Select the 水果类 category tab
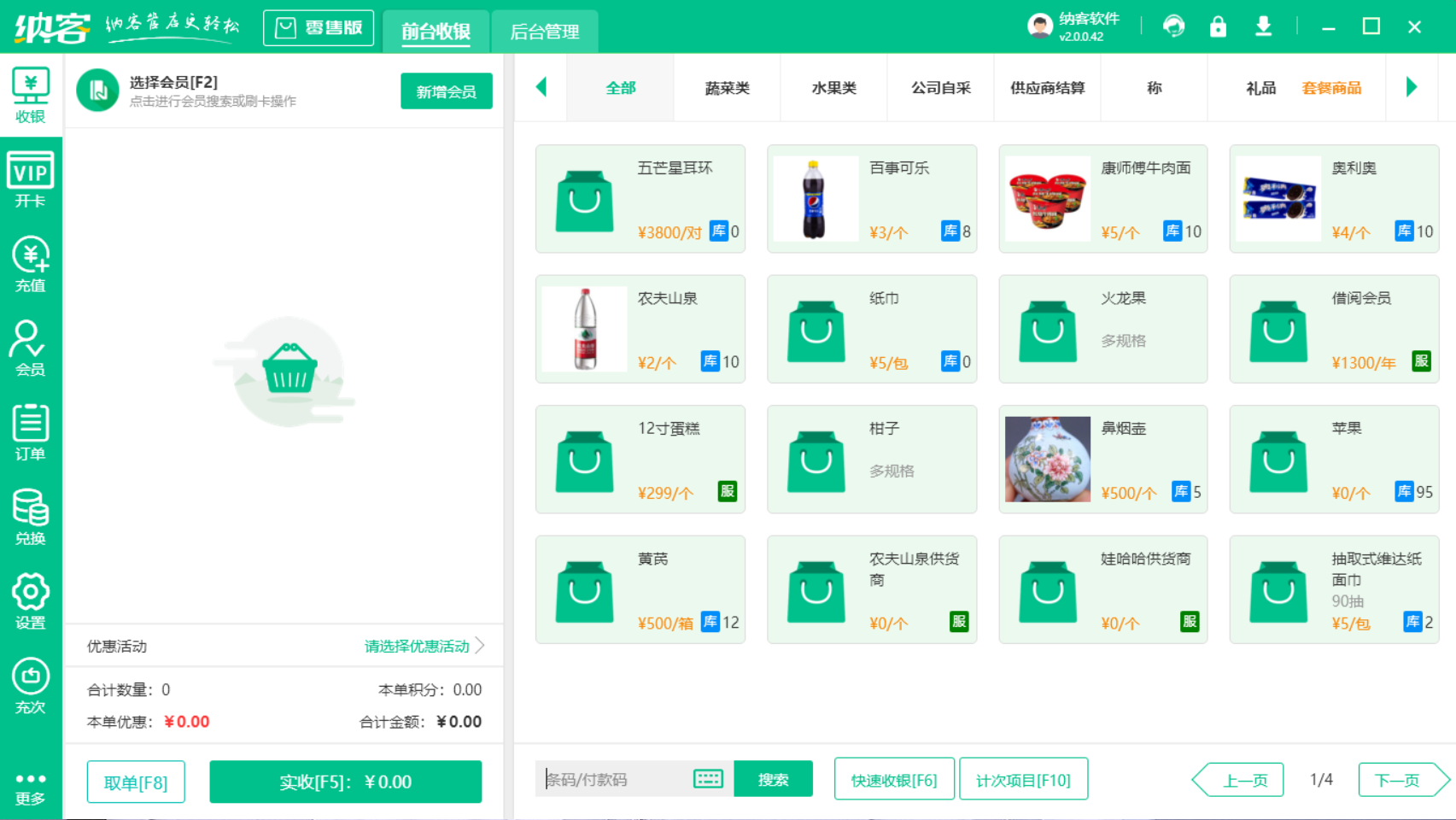Viewport: 1456px width, 820px height. (x=833, y=87)
